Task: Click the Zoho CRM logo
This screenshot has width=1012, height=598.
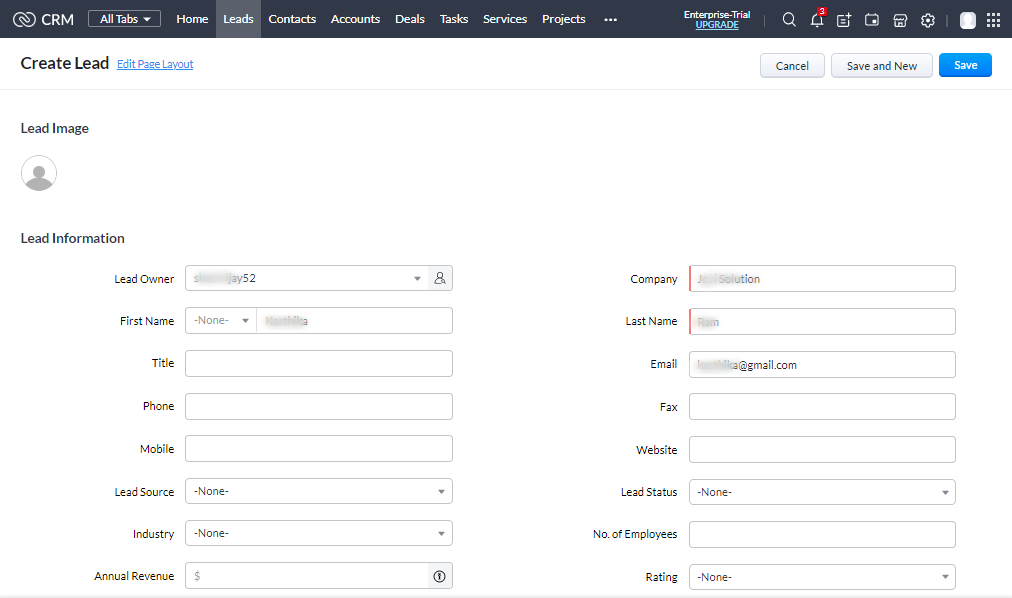Action: (44, 19)
